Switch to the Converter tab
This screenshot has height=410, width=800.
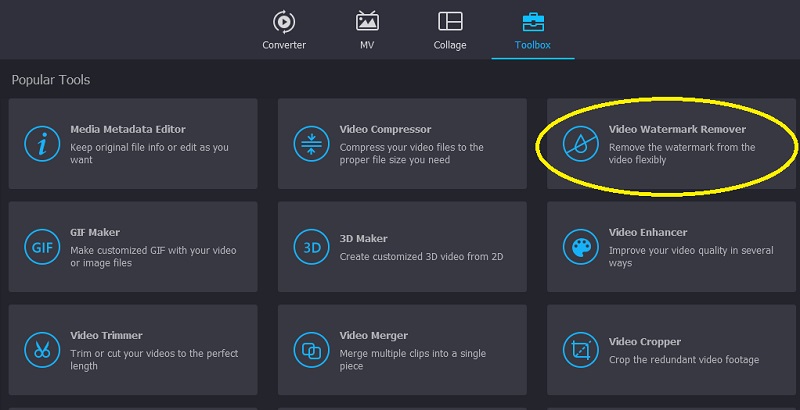click(x=284, y=30)
